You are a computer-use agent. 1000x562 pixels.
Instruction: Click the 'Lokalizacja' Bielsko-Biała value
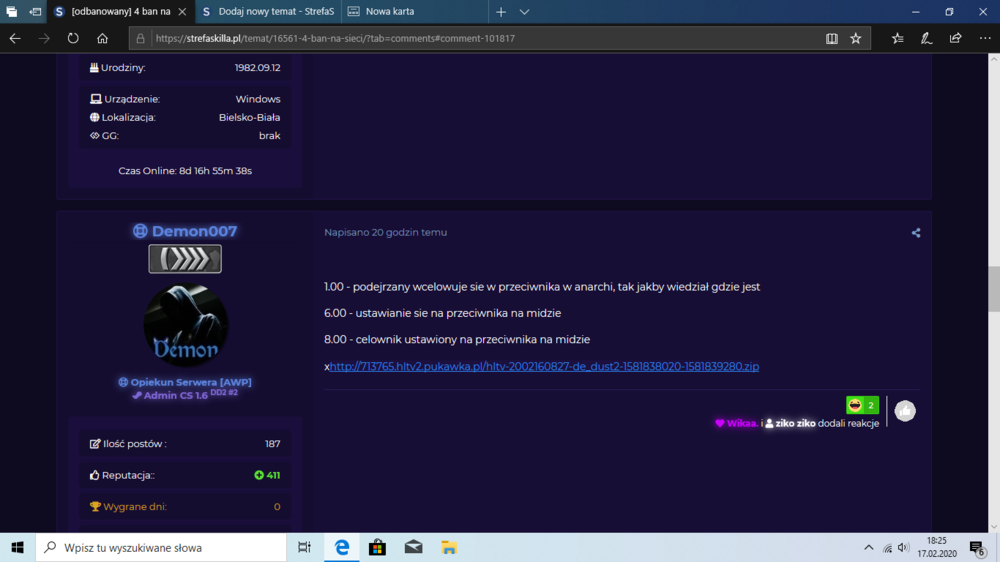click(x=249, y=117)
